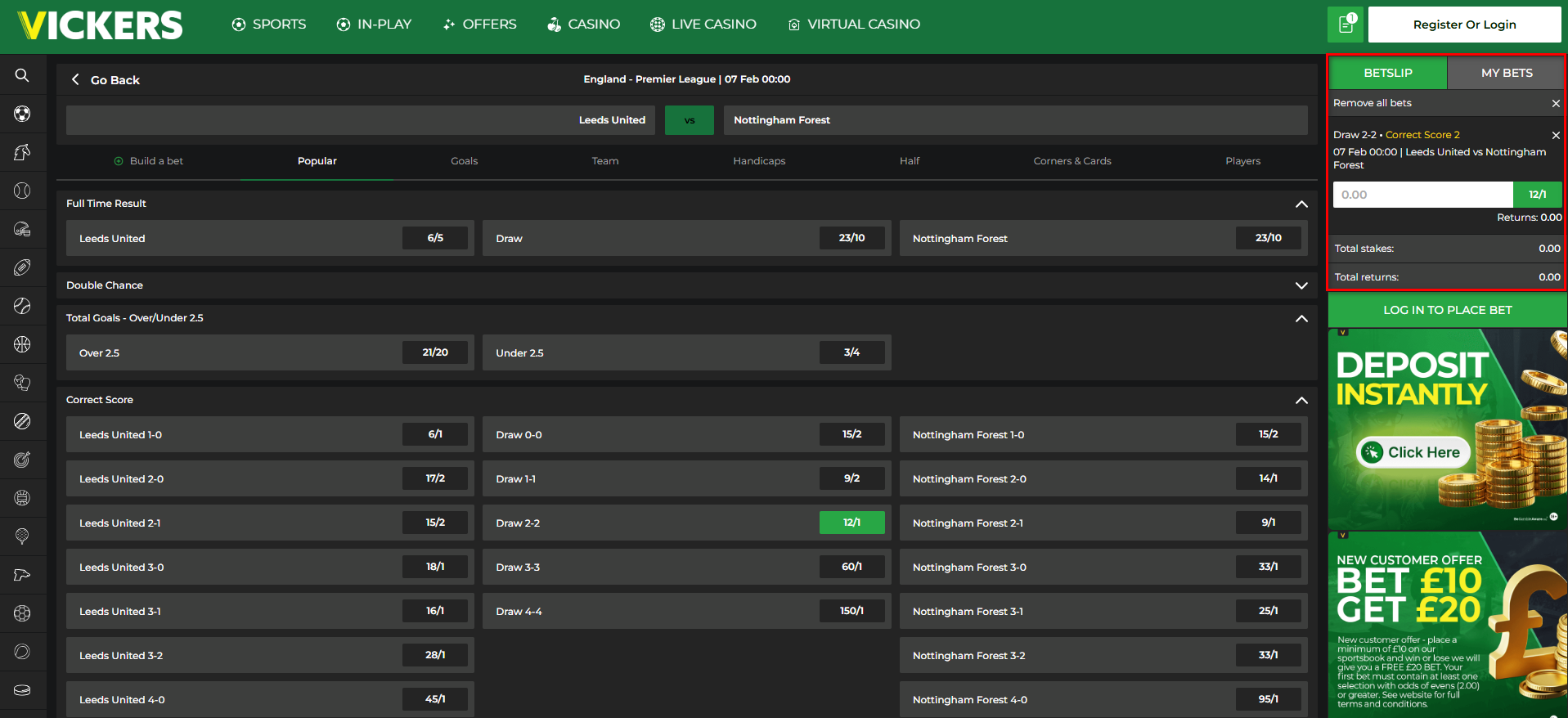Toggle Over 2.5 goals 21/20 odds
The height and width of the screenshot is (718, 1568).
click(435, 352)
